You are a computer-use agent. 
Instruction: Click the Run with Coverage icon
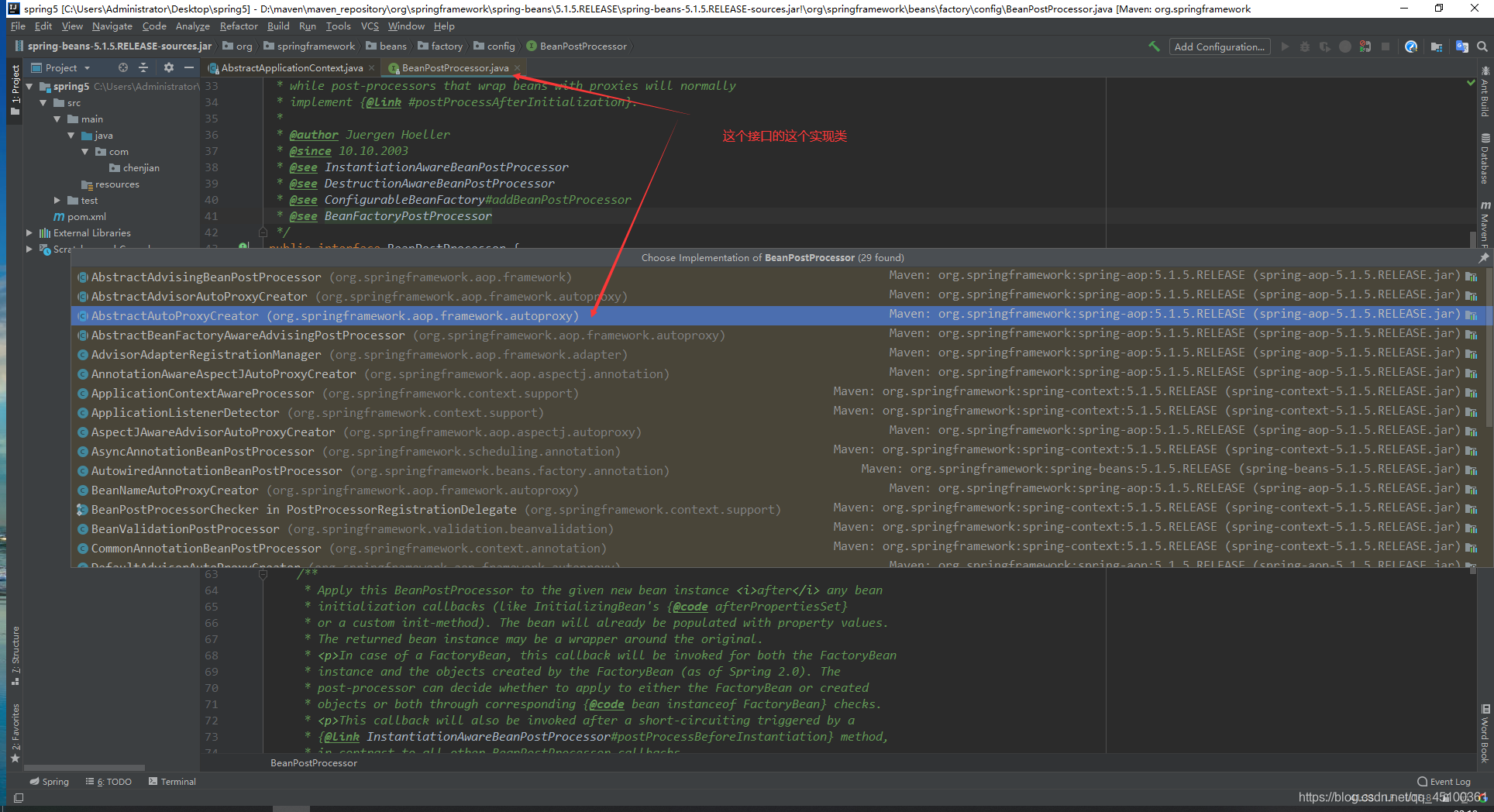(1325, 46)
